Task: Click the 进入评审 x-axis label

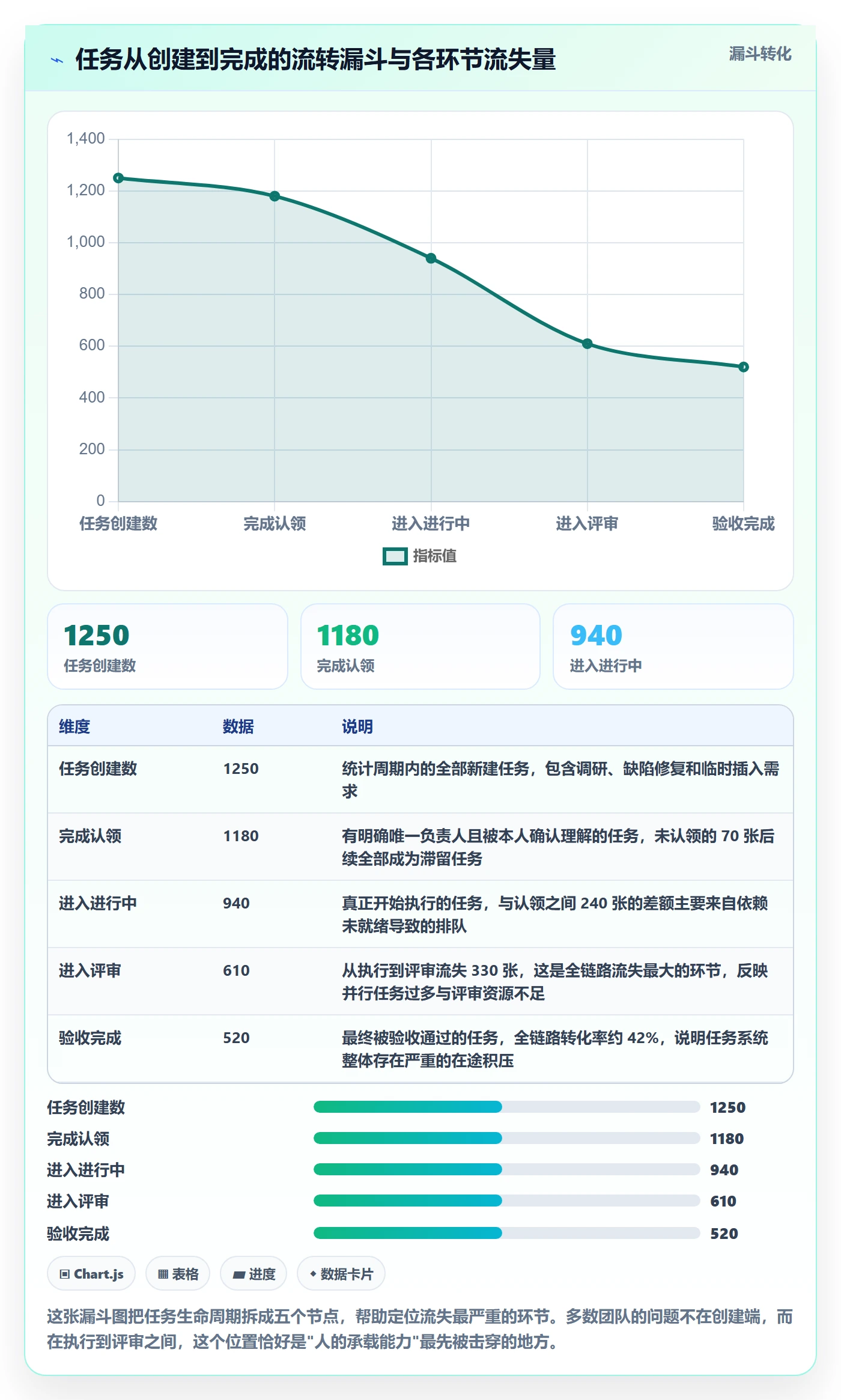Action: 587,523
